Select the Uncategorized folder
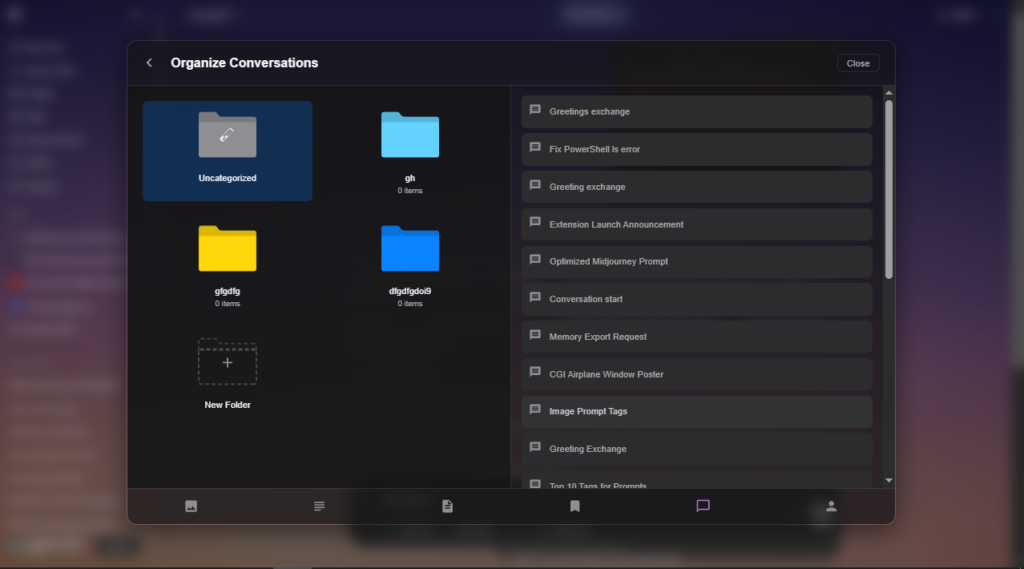This screenshot has height=569, width=1024. (x=227, y=150)
